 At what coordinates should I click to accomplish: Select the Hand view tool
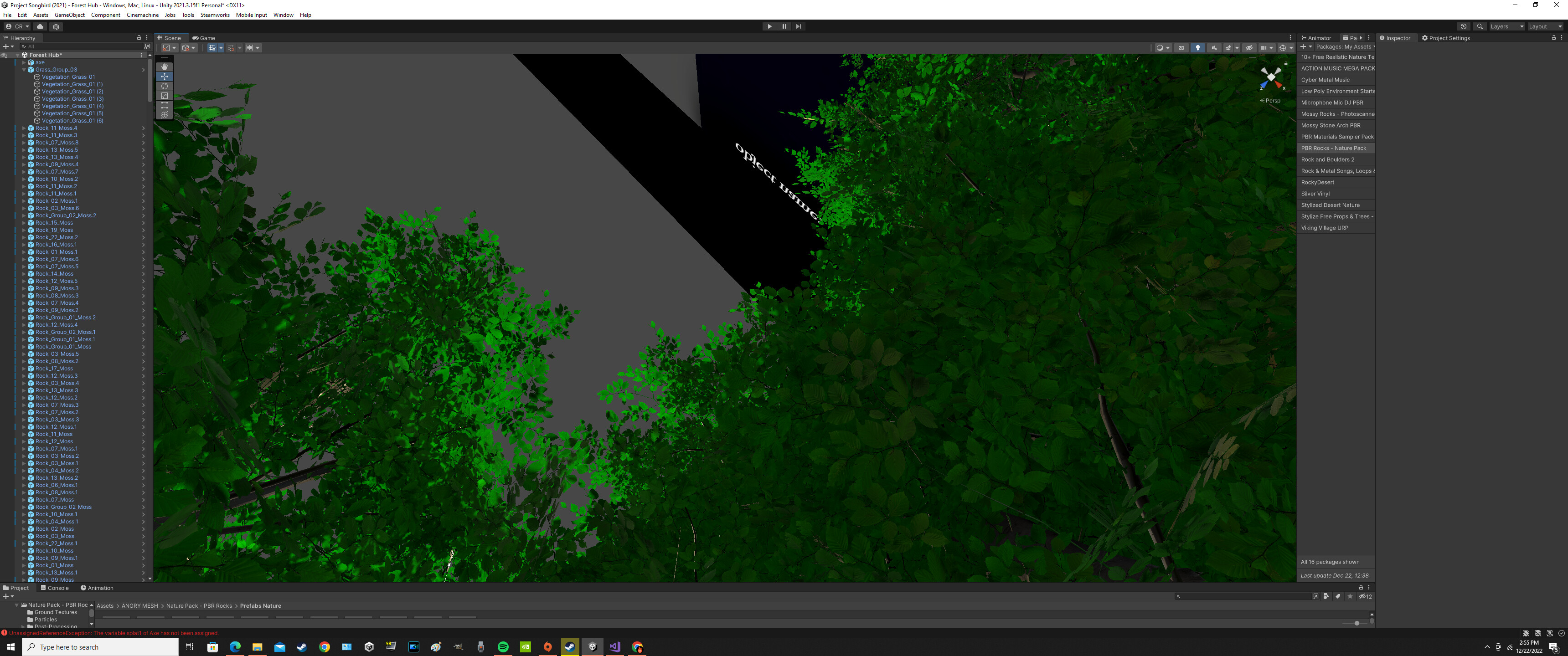(x=165, y=67)
